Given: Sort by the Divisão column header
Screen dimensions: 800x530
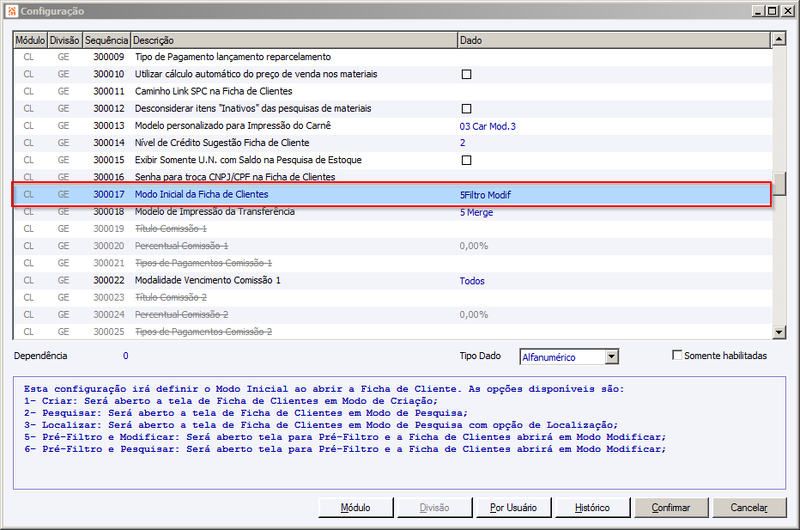Looking at the screenshot, I should [64, 40].
